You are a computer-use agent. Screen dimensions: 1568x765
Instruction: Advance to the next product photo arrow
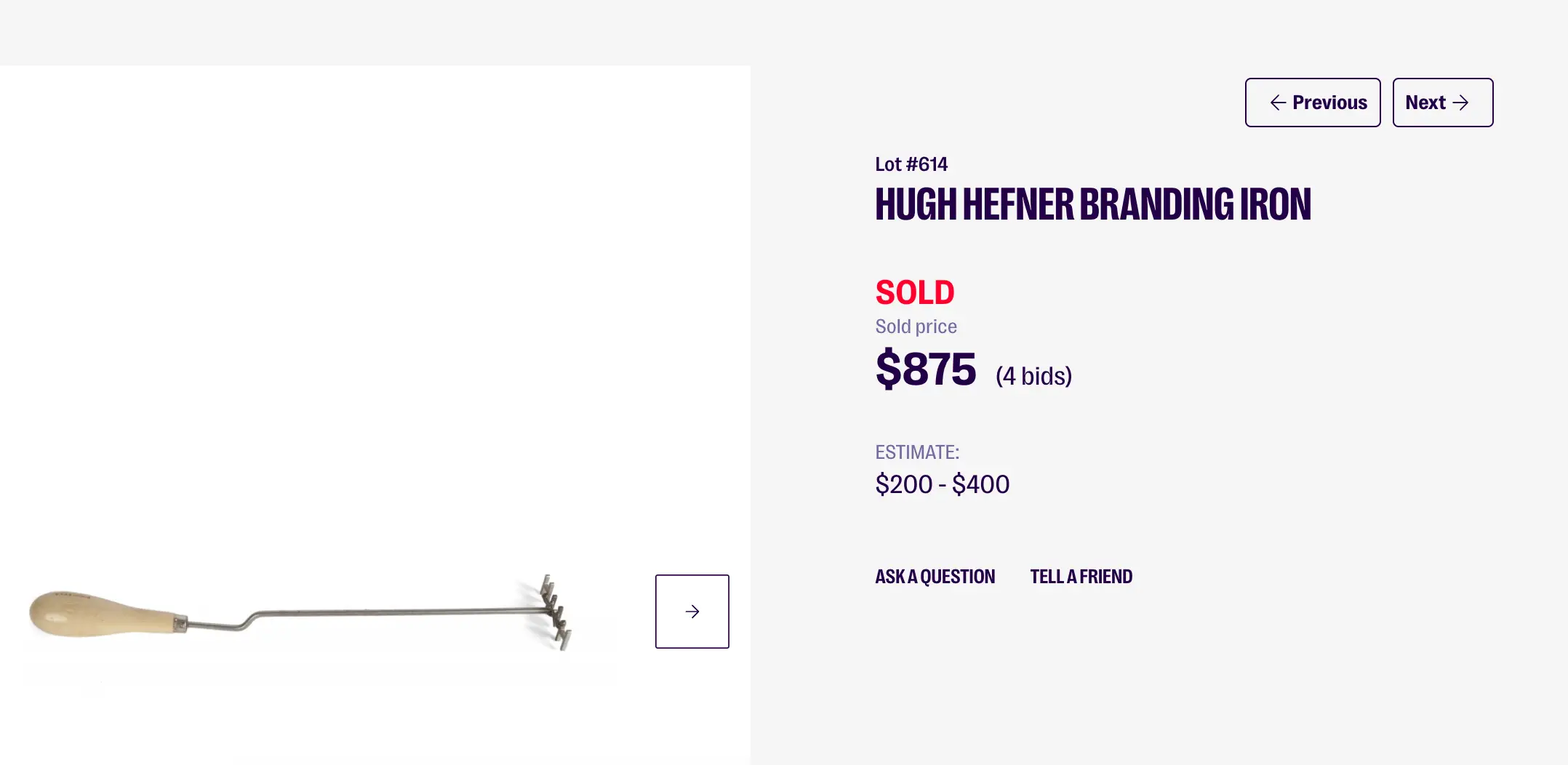tap(692, 612)
